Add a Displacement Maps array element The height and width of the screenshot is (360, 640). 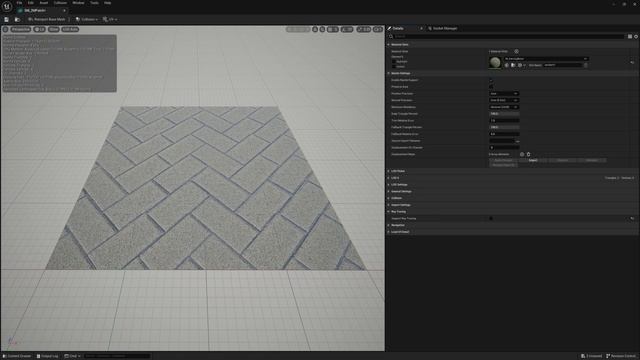pos(522,154)
